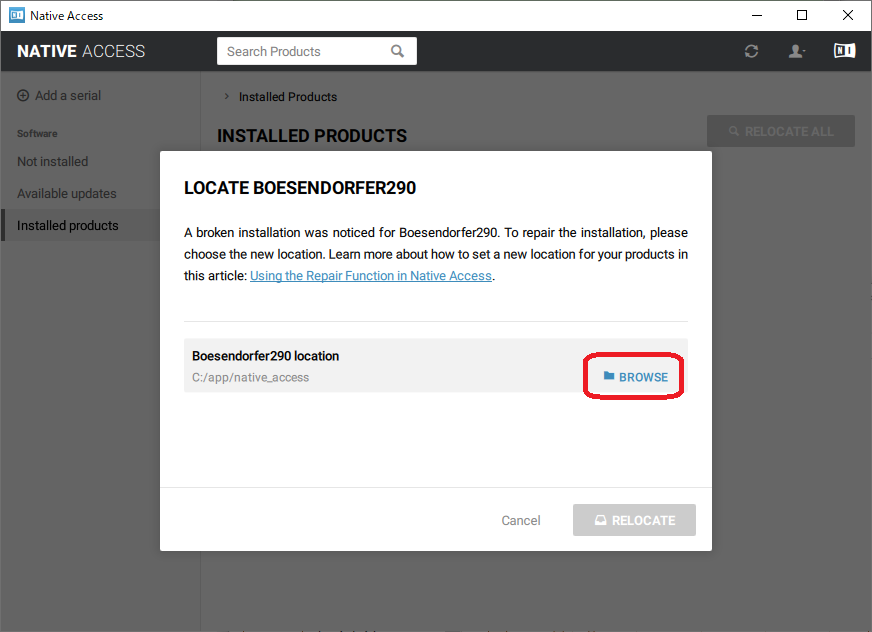Open the user account icon menu
Screen dimensions: 872x632
pos(796,51)
